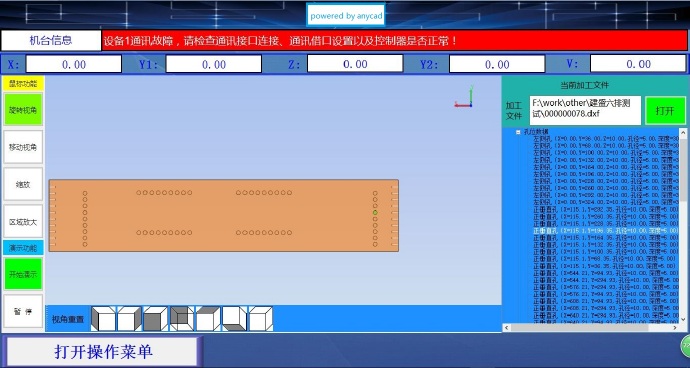Click the X coordinate value field
Screen dimensions: 690x368
(x=74, y=64)
